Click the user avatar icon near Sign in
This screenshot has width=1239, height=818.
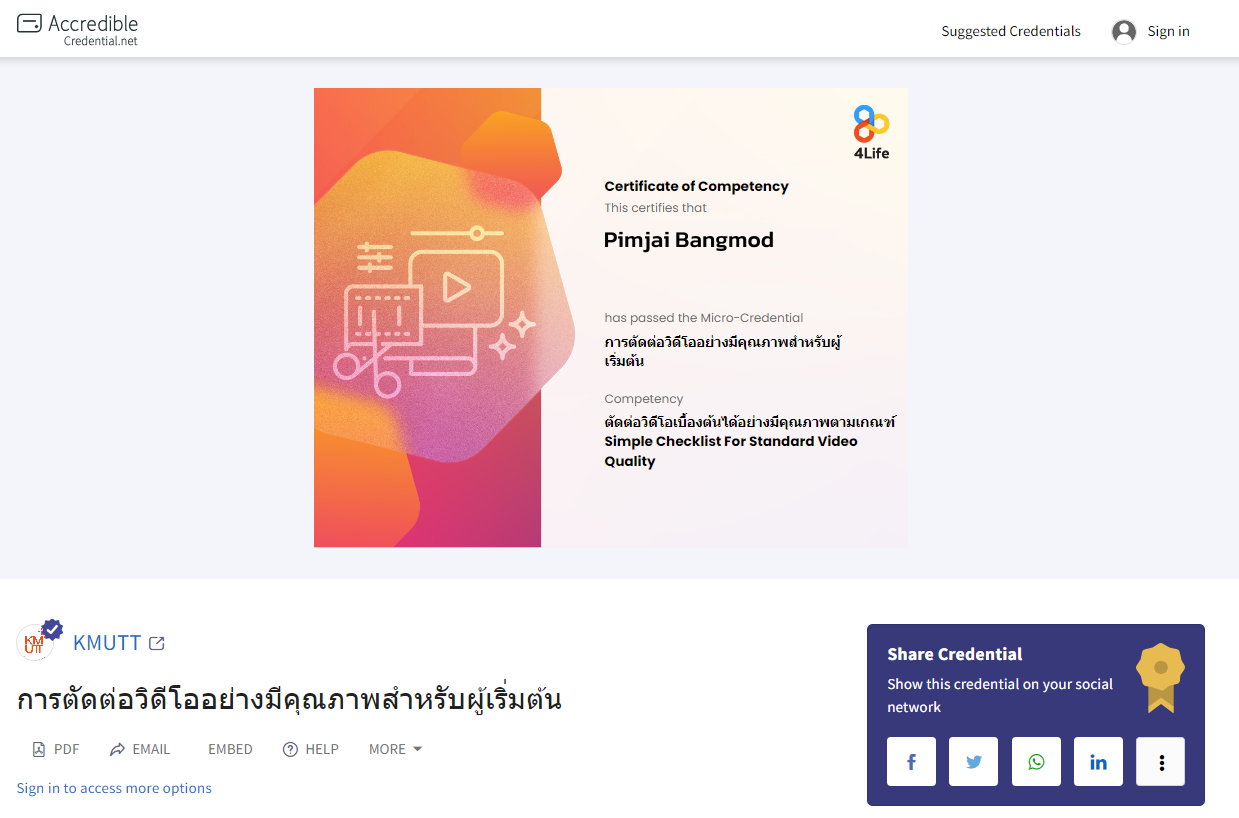tap(1123, 31)
